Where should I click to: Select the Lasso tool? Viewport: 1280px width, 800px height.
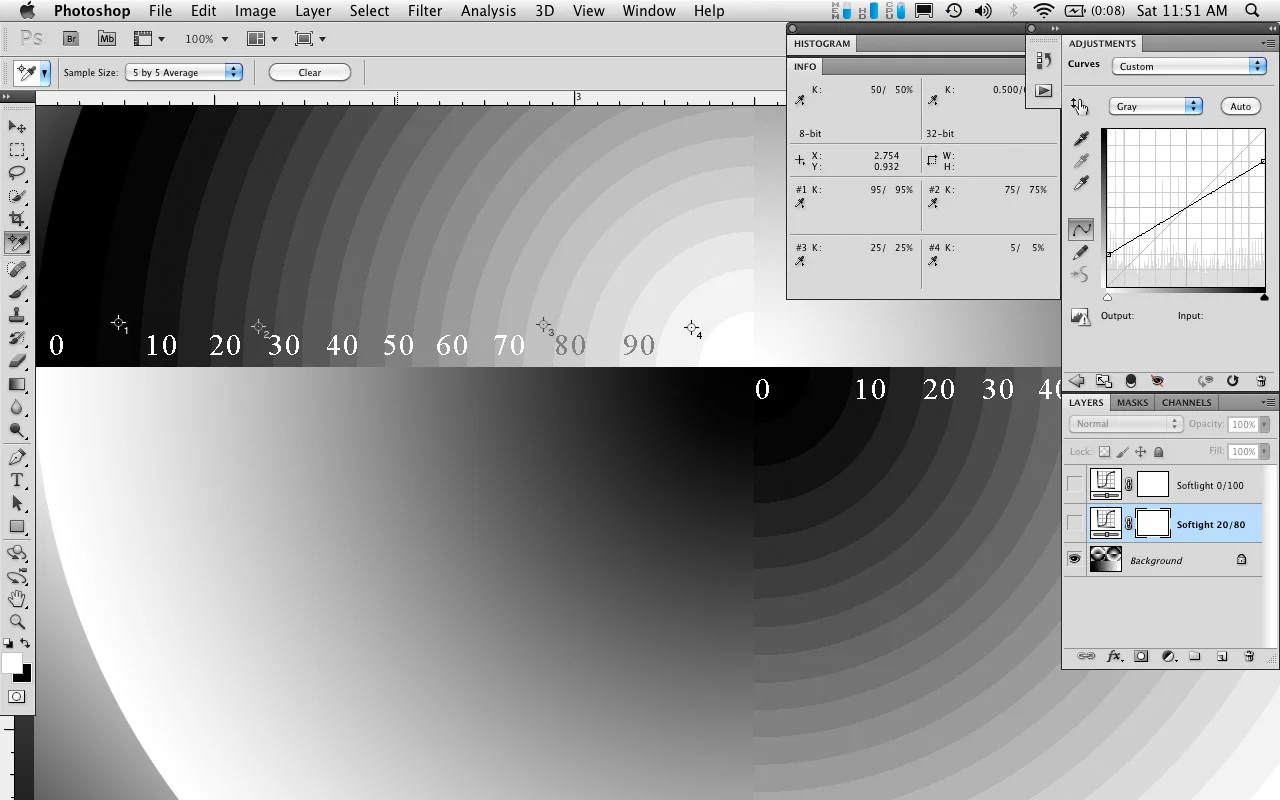point(17,173)
